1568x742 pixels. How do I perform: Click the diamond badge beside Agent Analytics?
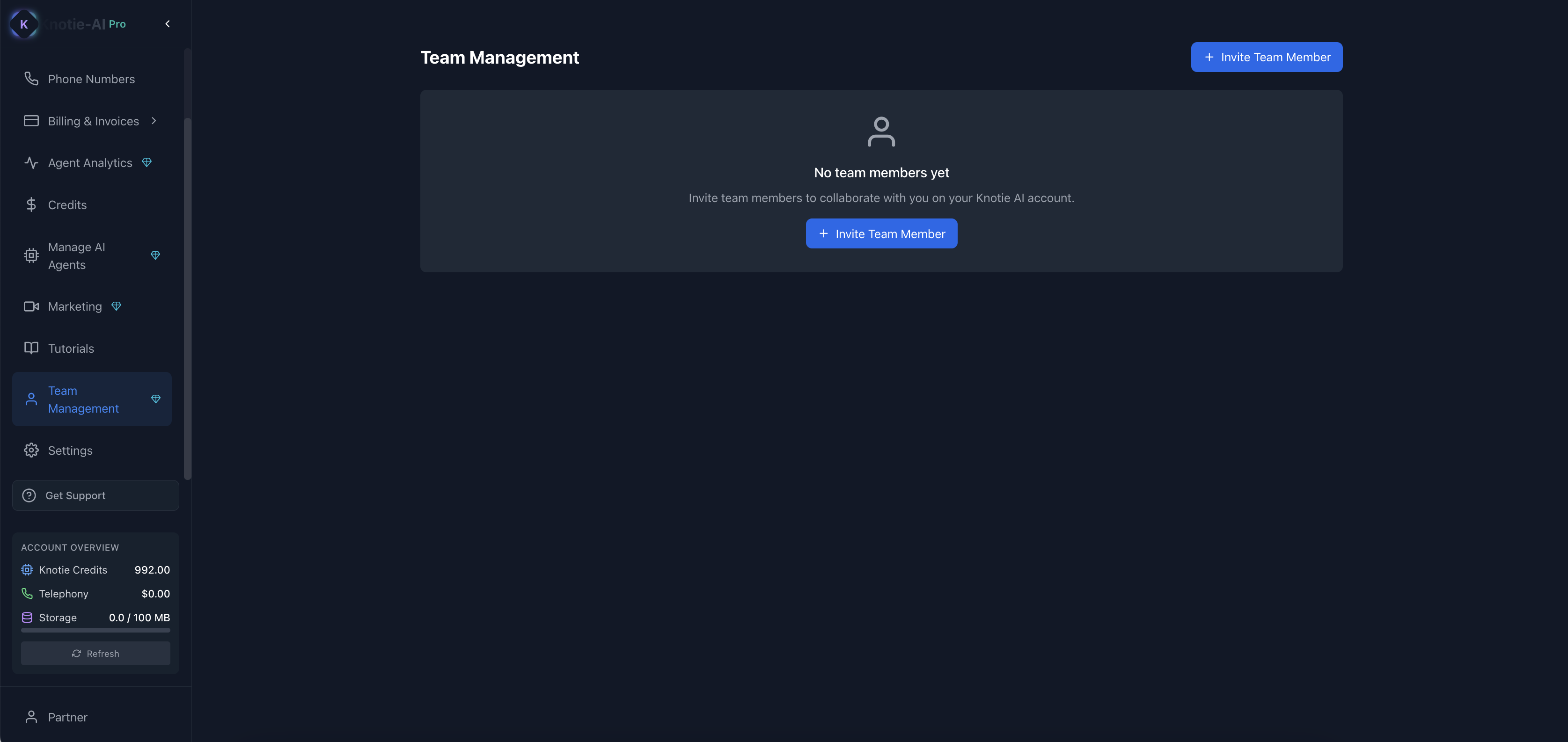[x=147, y=162]
